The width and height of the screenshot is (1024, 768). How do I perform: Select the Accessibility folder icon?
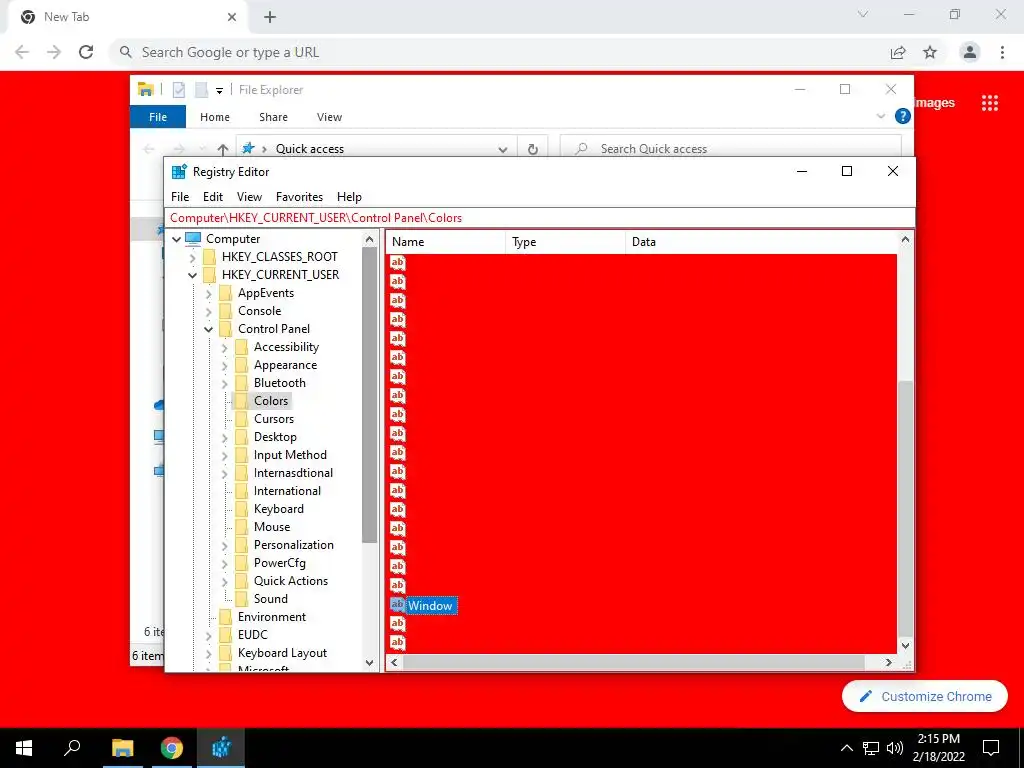242,347
